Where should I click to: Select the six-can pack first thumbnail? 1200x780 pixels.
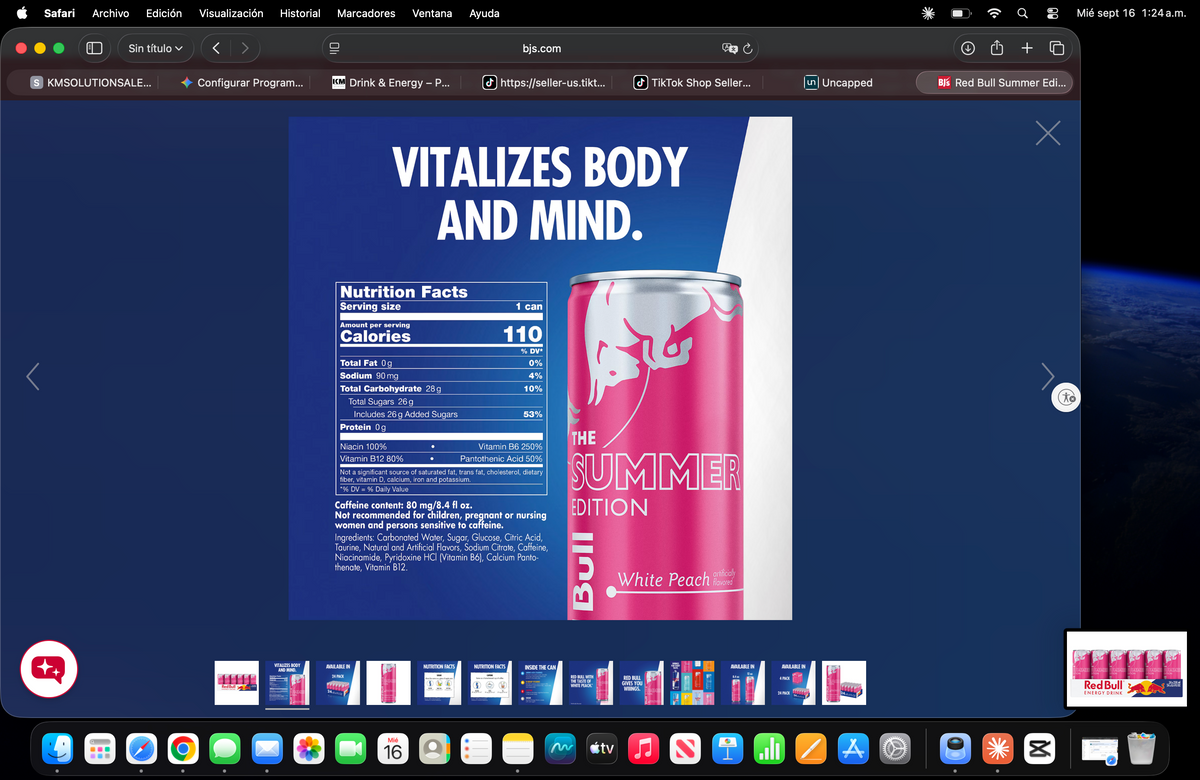(237, 683)
